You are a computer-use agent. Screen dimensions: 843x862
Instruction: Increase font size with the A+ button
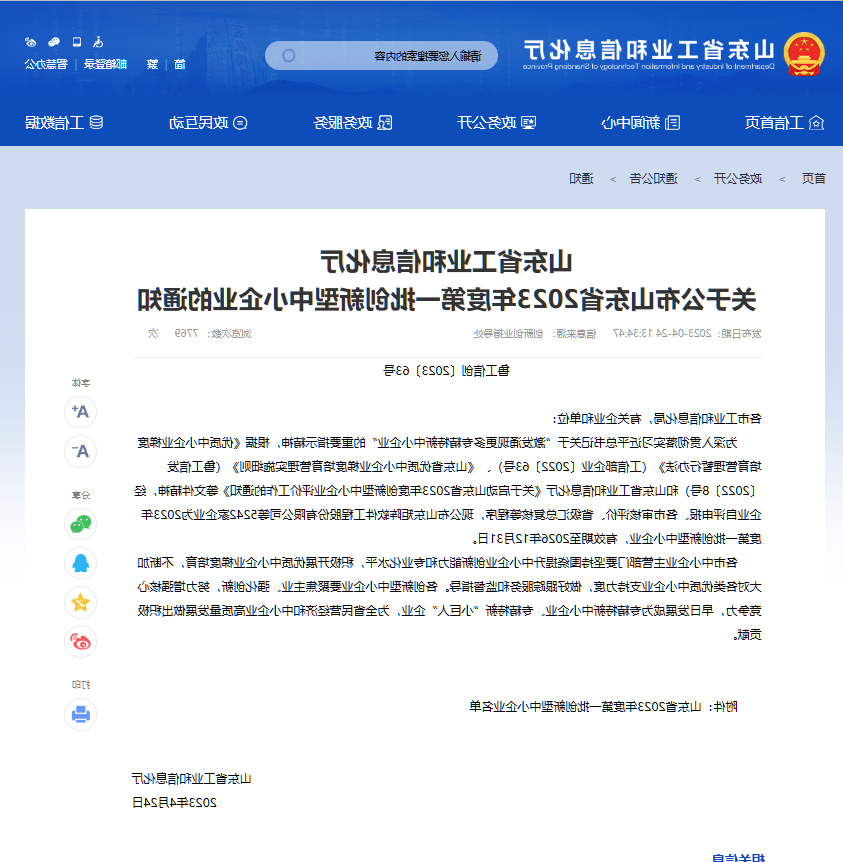click(80, 411)
